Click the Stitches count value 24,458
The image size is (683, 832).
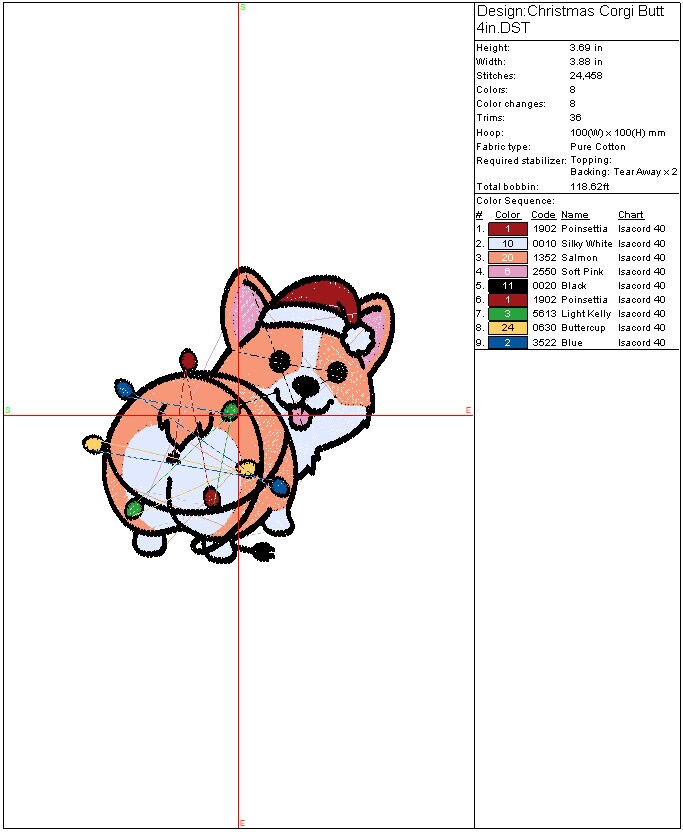[x=586, y=76]
